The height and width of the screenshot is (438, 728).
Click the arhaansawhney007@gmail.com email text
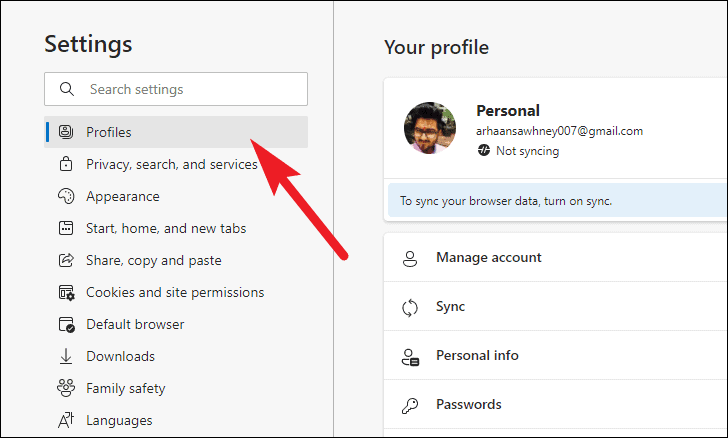pyautogui.click(x=559, y=131)
